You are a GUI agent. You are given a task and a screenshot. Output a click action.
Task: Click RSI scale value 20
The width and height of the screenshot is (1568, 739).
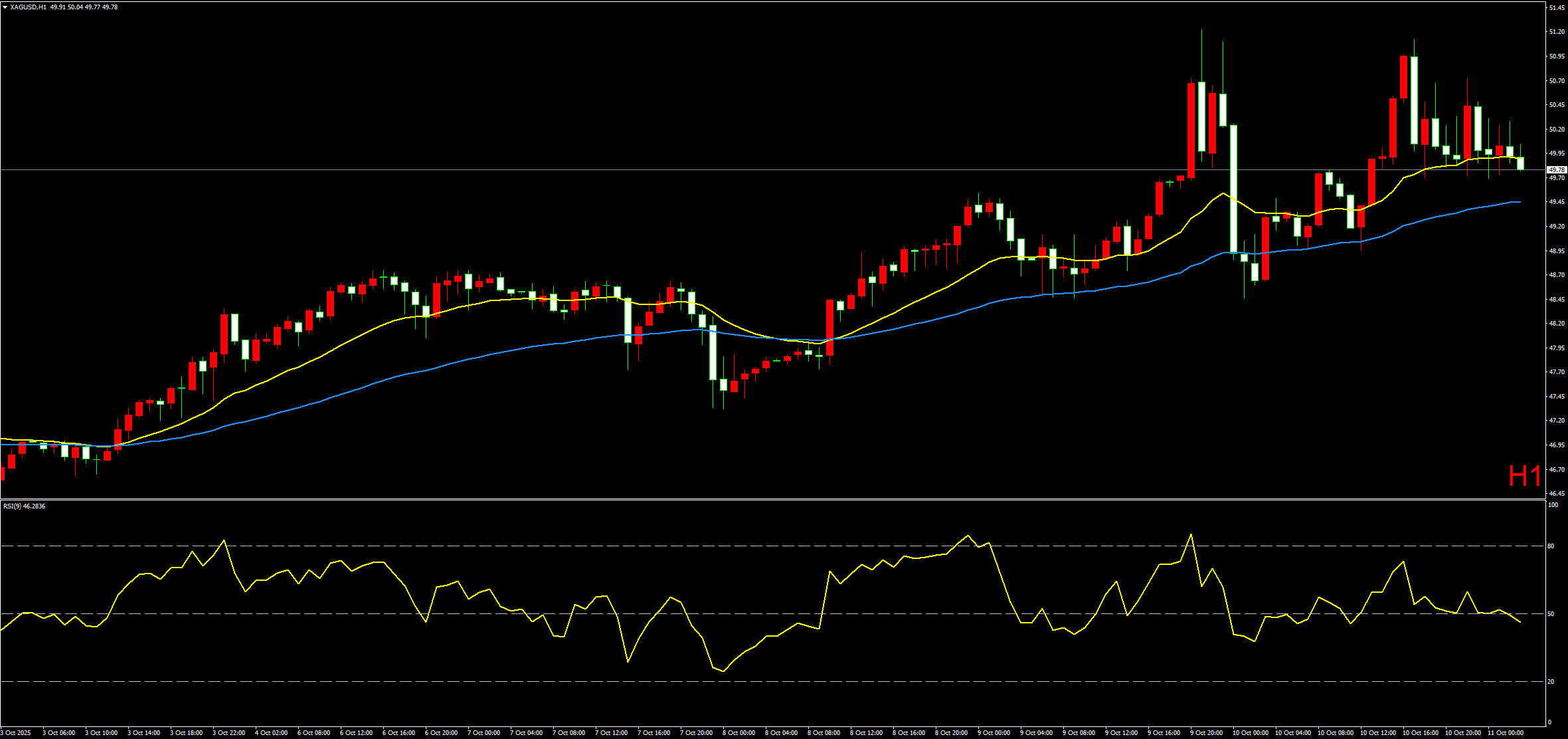coord(1551,682)
